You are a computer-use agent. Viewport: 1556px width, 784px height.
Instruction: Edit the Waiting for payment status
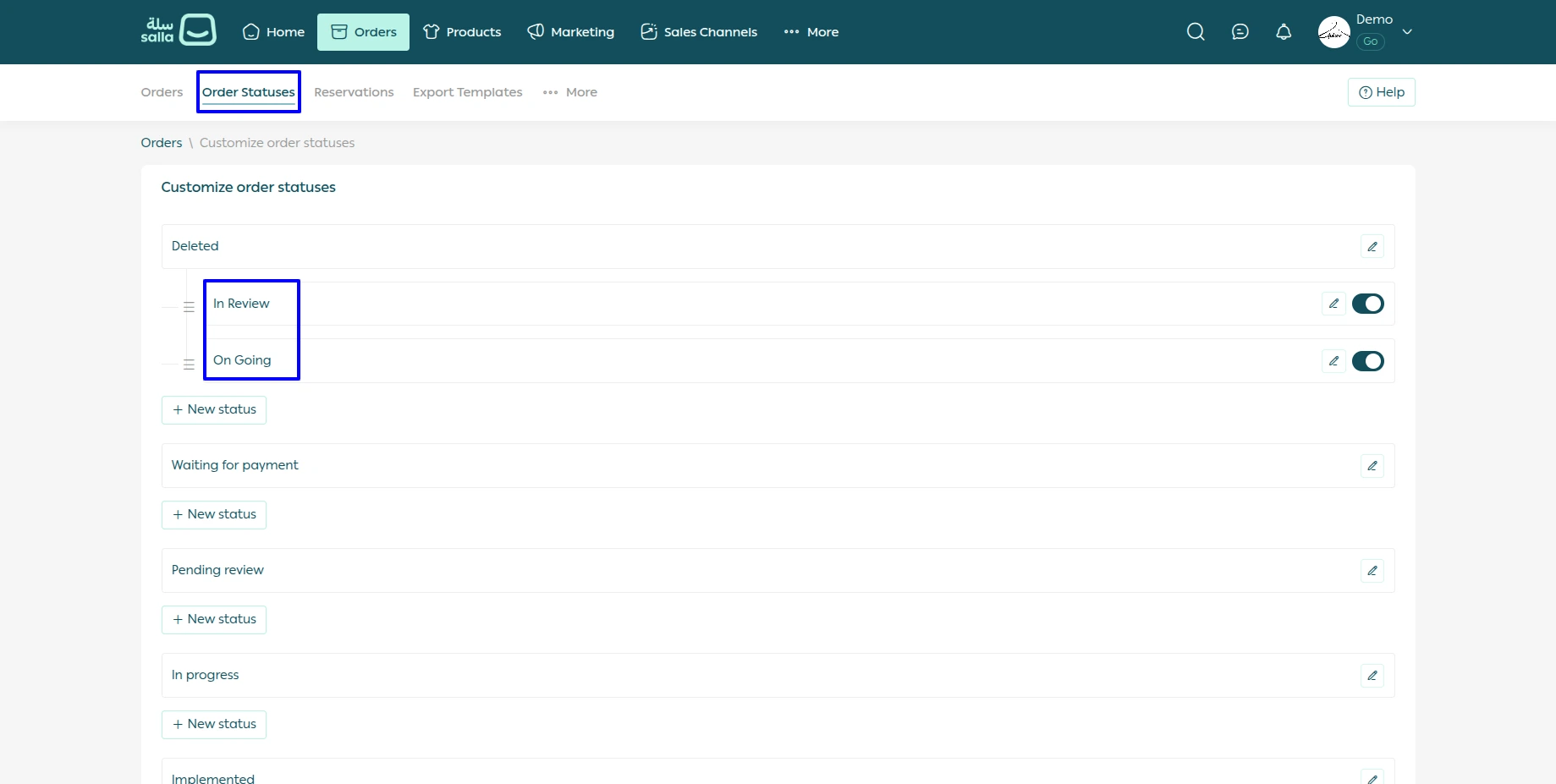(1372, 466)
